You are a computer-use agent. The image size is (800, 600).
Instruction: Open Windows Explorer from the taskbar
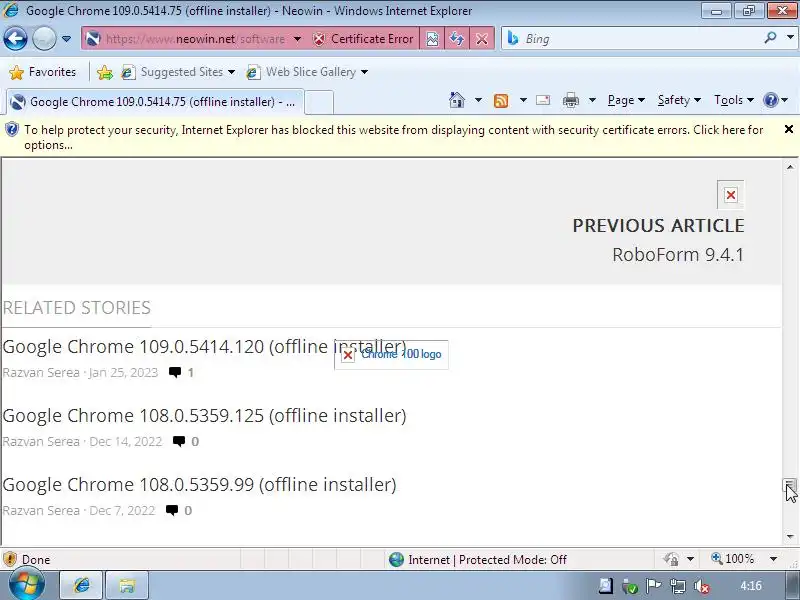pyautogui.click(x=127, y=585)
